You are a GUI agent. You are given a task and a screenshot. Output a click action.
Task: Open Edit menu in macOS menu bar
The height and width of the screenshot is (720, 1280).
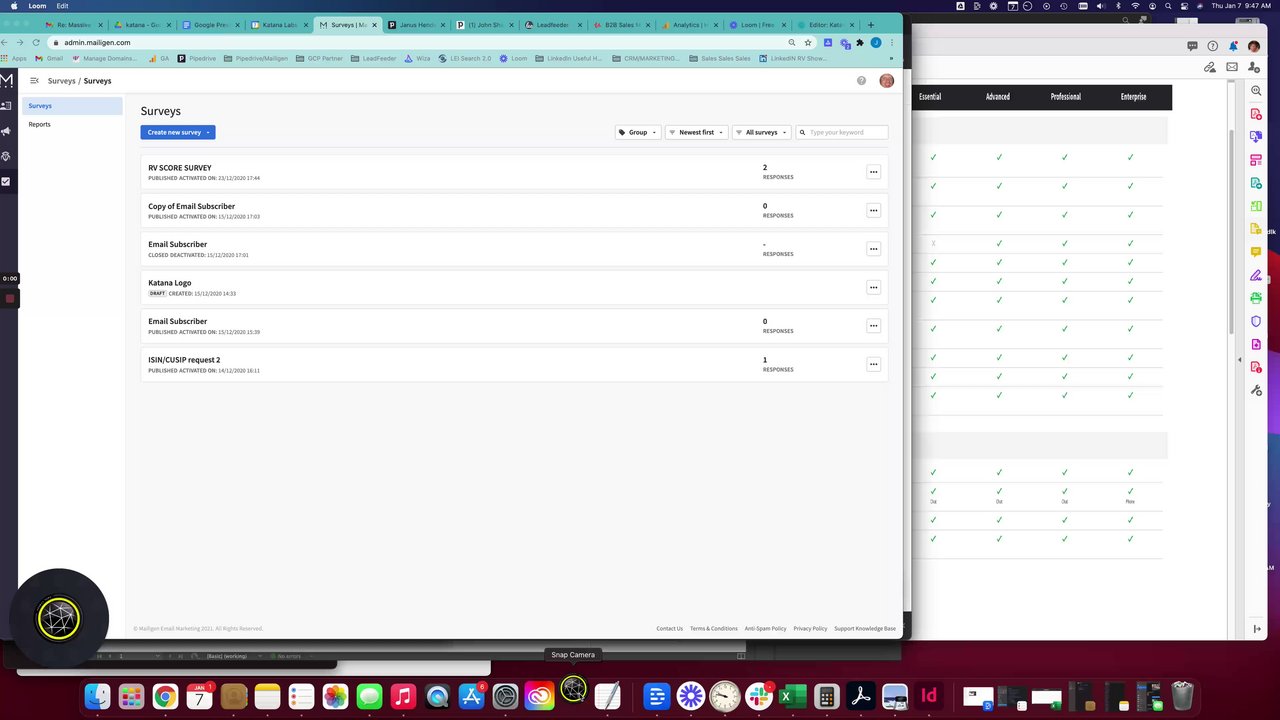point(62,6)
